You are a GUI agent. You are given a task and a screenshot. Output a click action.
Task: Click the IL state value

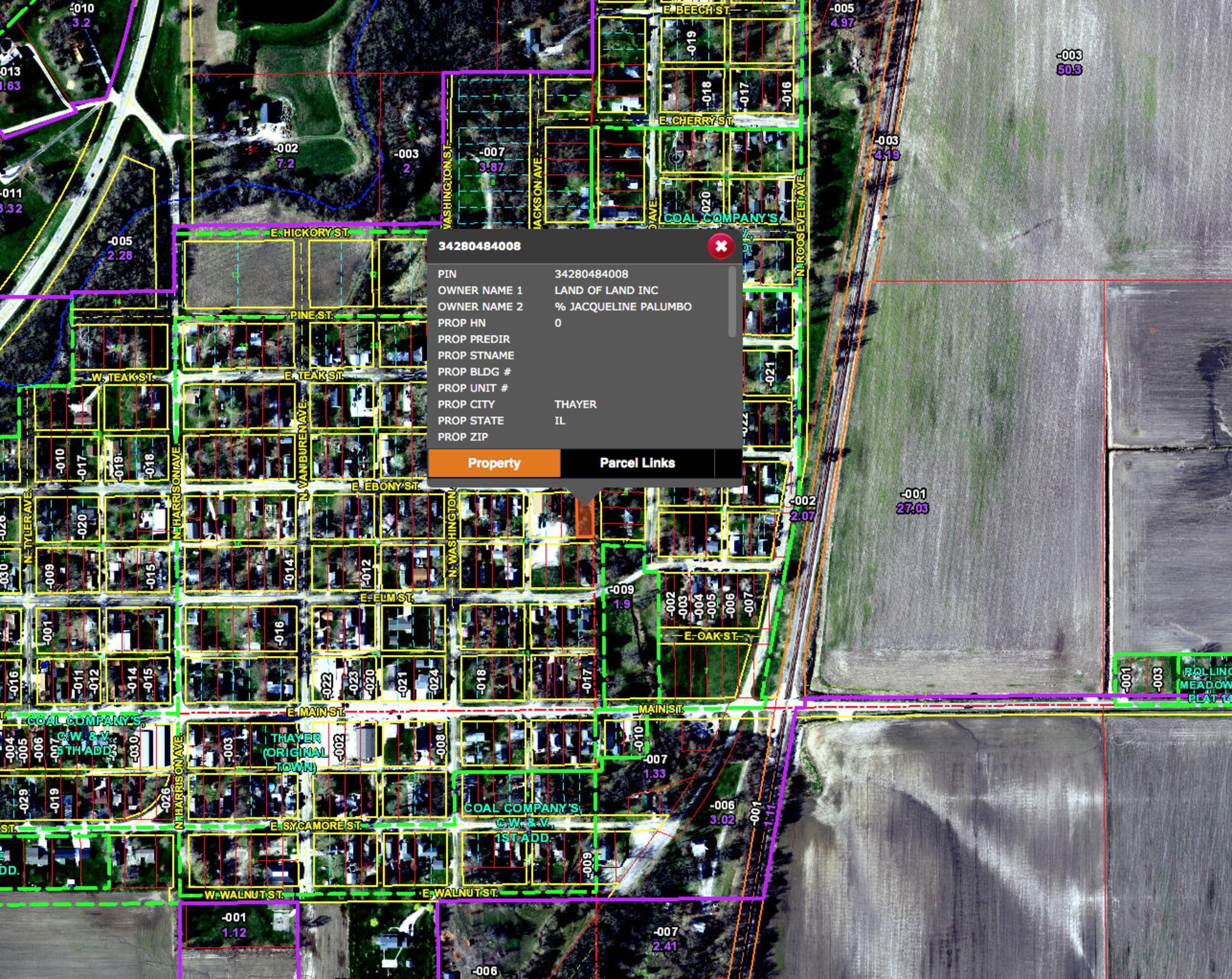click(560, 420)
